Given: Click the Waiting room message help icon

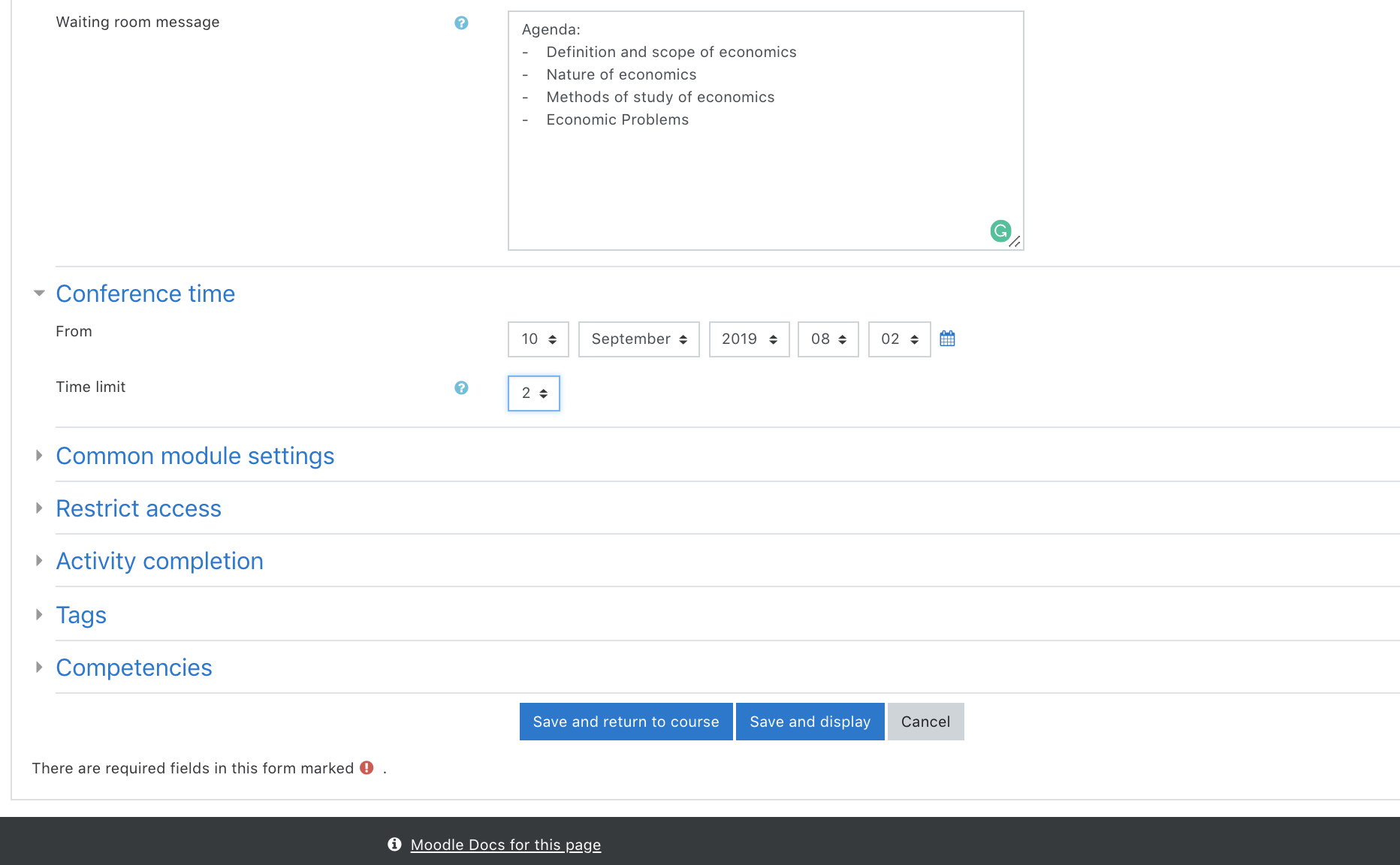Looking at the screenshot, I should click(461, 23).
